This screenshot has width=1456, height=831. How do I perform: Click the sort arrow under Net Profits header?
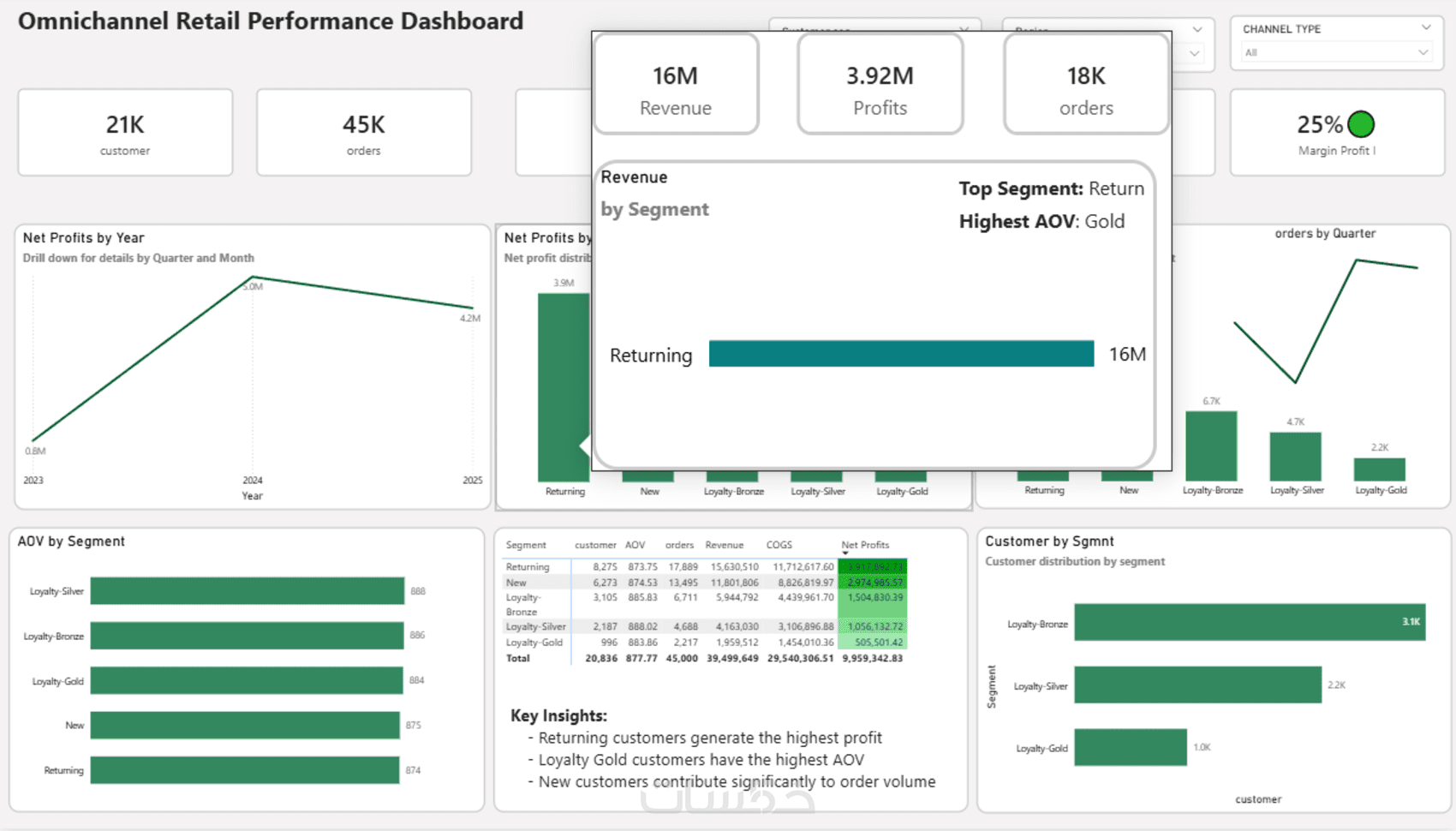click(x=845, y=553)
